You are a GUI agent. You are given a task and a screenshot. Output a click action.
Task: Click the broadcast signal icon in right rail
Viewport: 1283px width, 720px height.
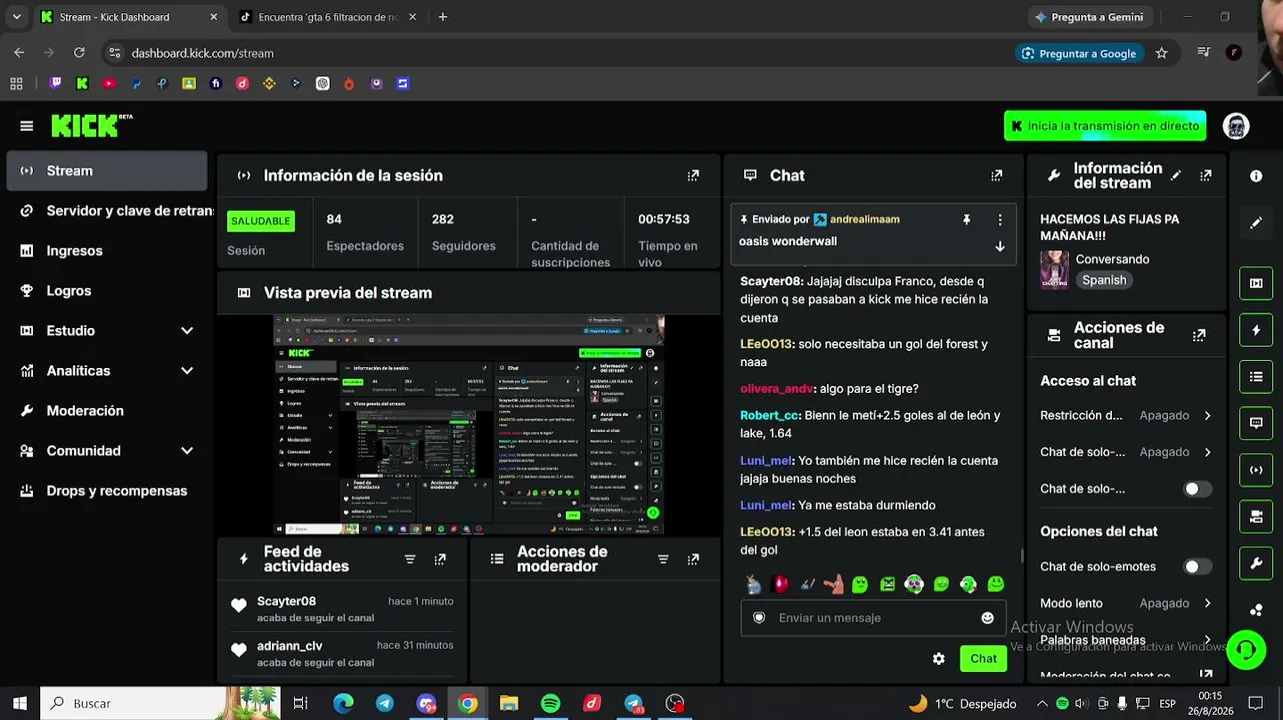click(x=1256, y=470)
